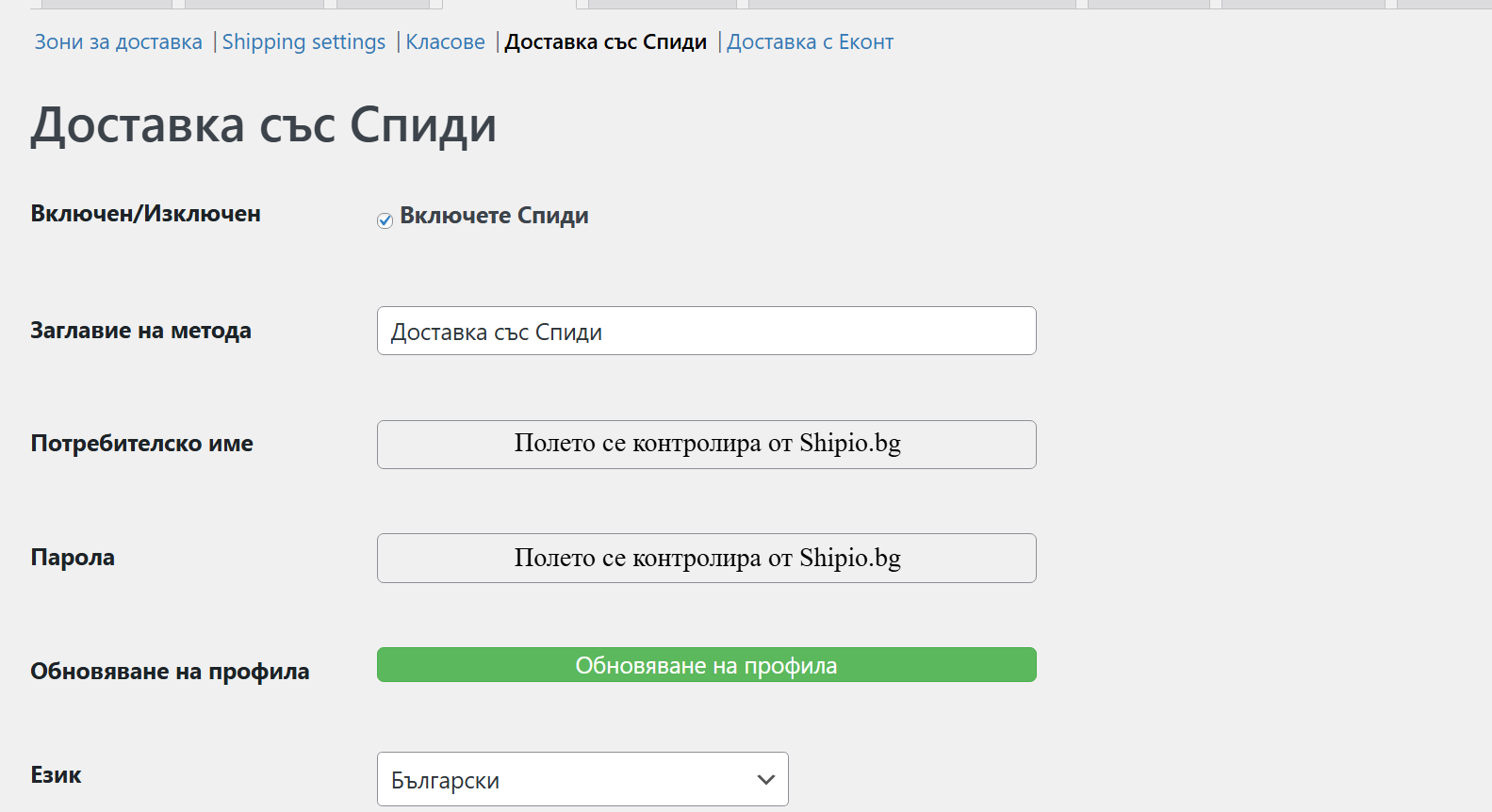Screen dimensions: 1492x812
Task: Click the Потребителско име field
Action: click(707, 445)
